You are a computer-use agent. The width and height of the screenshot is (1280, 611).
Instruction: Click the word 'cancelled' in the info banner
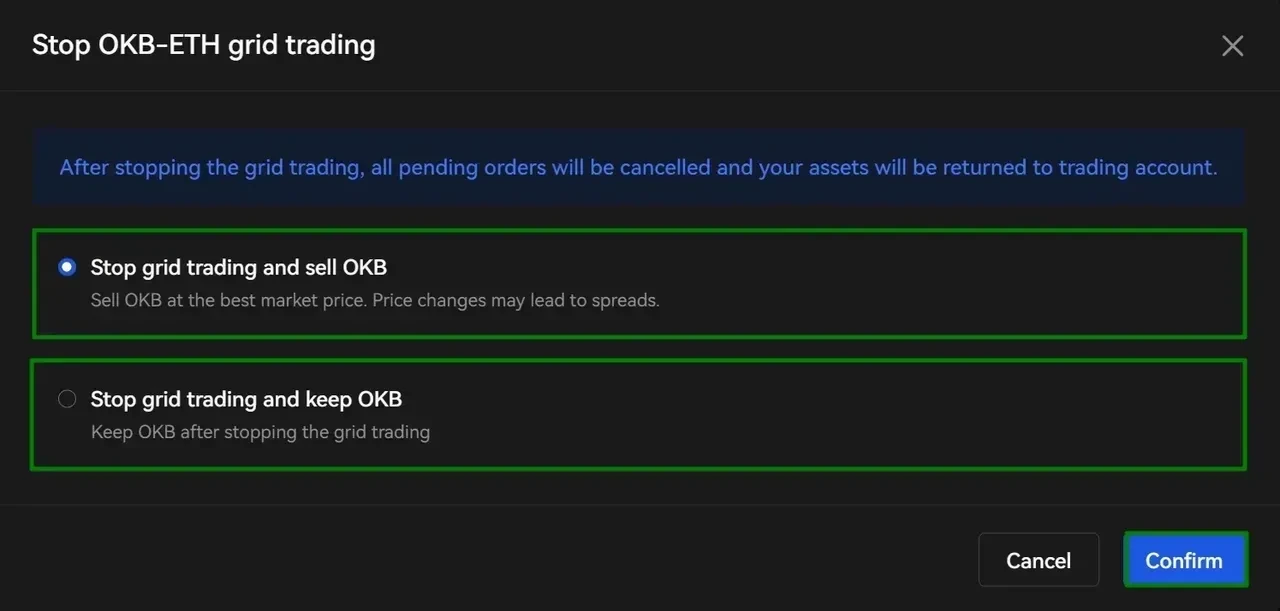click(664, 167)
